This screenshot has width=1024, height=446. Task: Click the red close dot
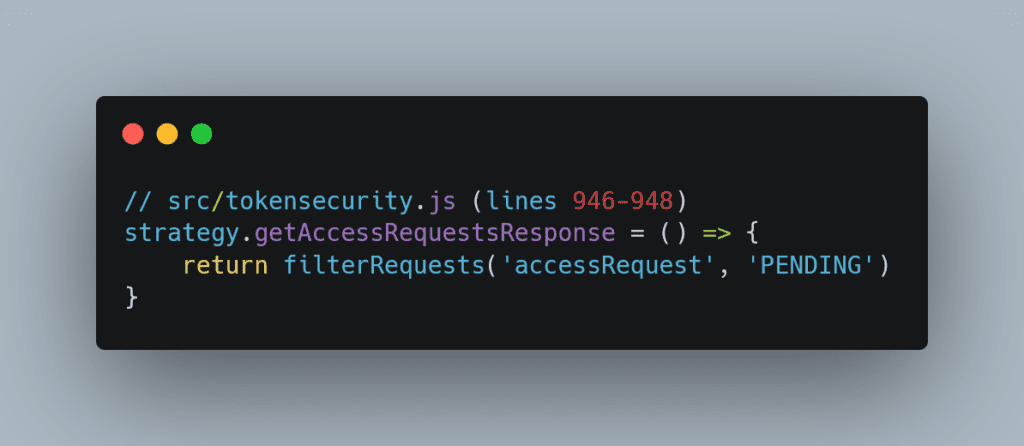pos(133,134)
